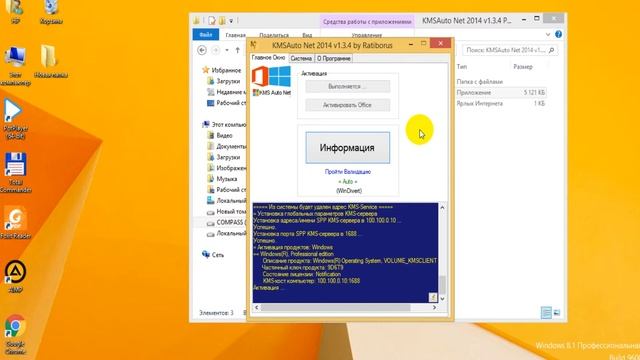The image size is (640, 360).
Task: Select COMPASS drive in navigation pane
Action: pos(226,222)
